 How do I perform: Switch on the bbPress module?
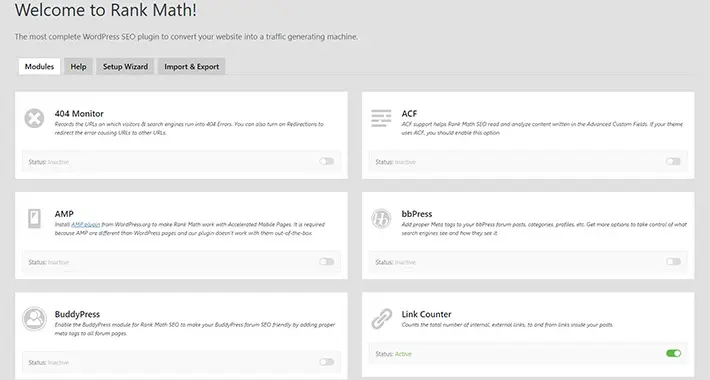coord(673,262)
